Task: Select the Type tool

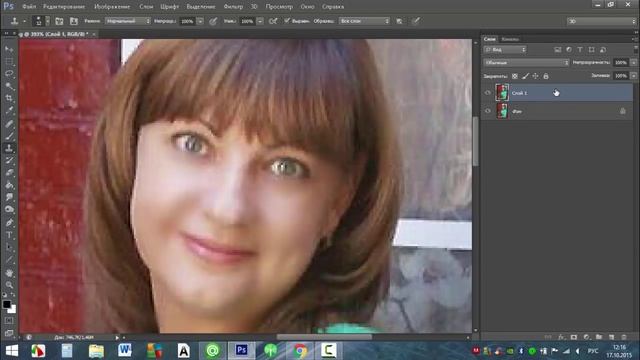Action: [9, 235]
